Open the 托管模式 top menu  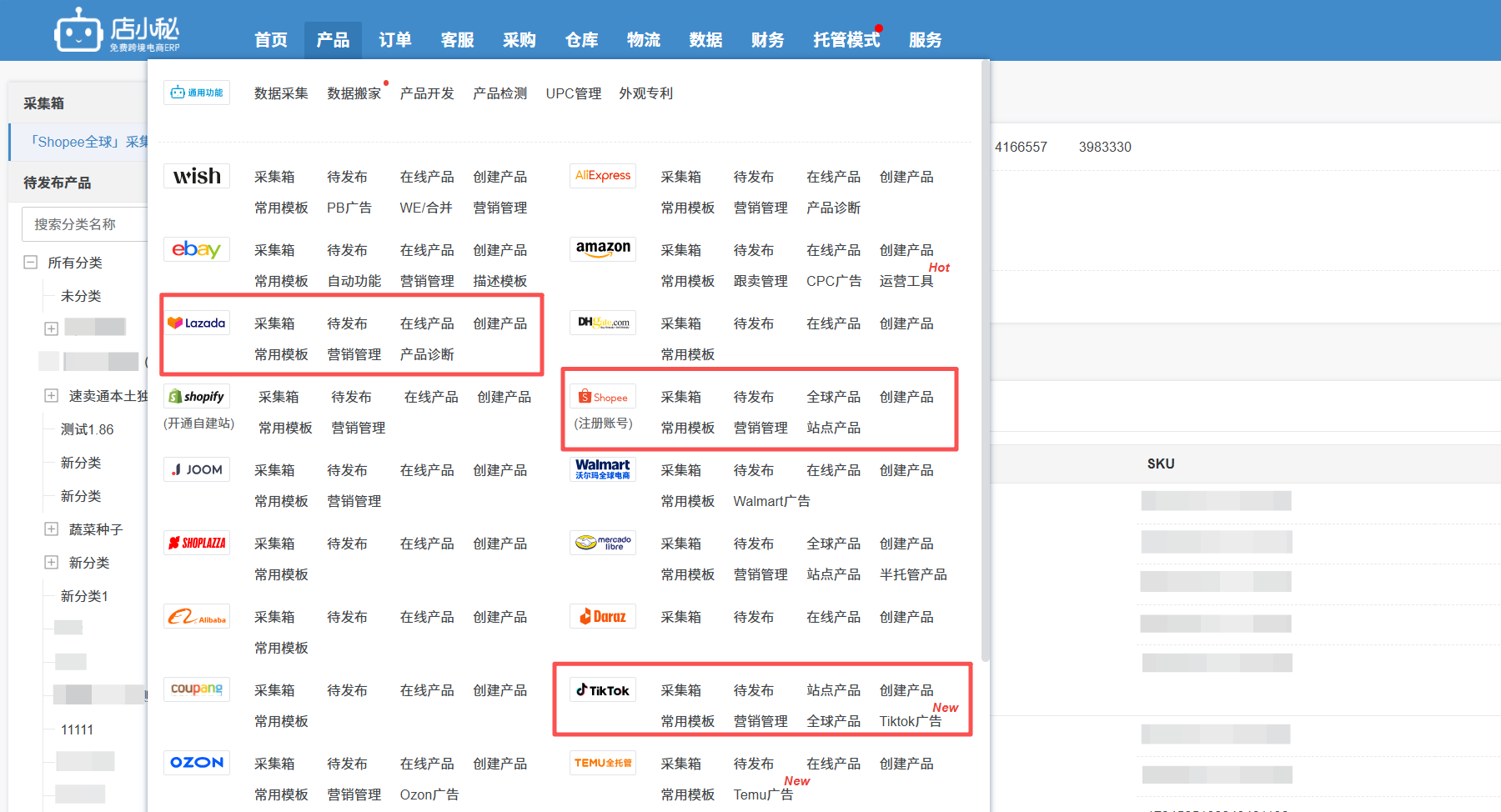coord(846,40)
